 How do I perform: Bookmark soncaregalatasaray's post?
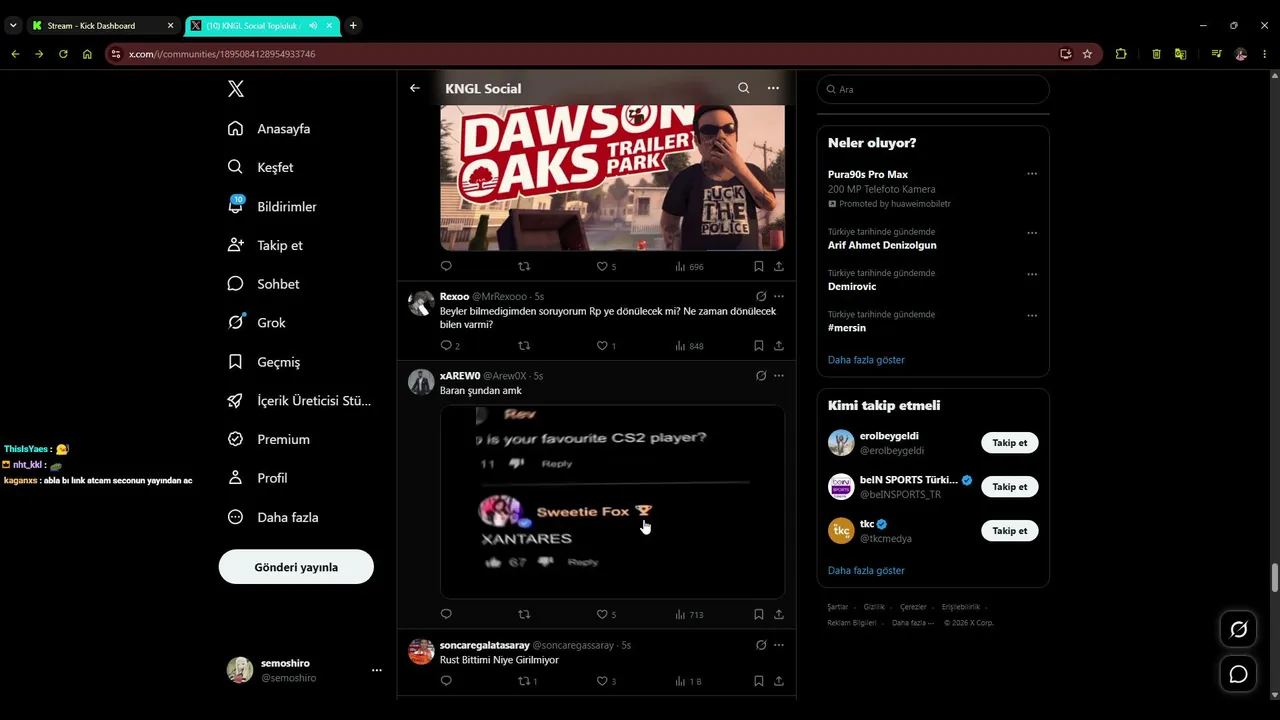pyautogui.click(x=759, y=681)
